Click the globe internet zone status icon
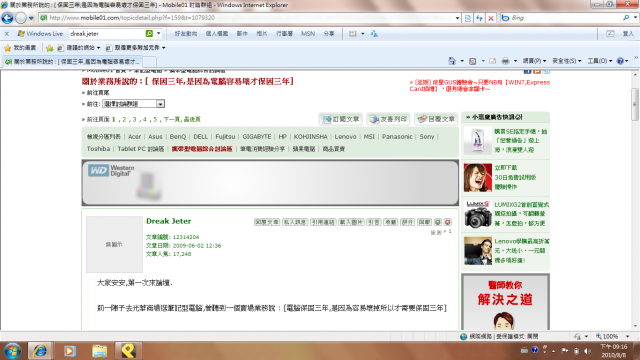This screenshot has height=360, width=640. click(463, 336)
